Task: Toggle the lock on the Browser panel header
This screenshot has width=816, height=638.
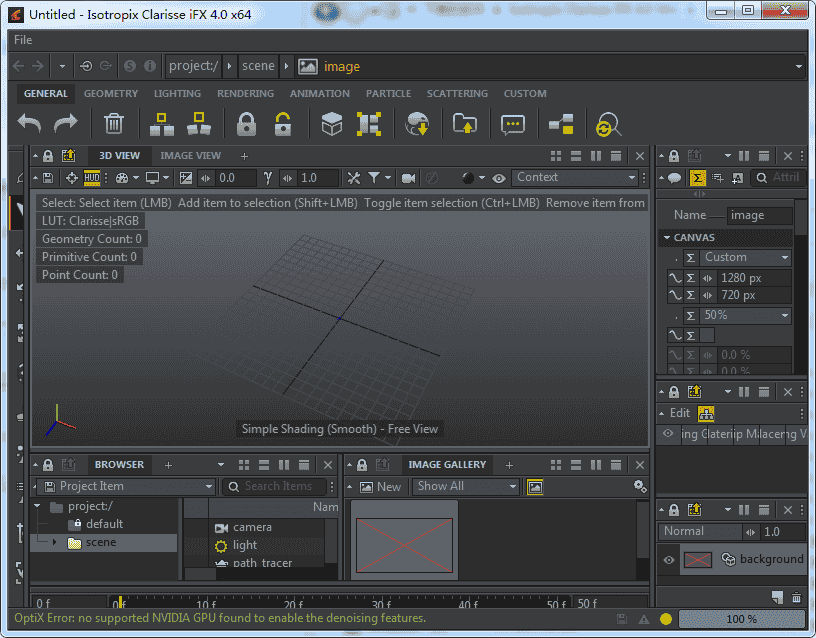Action: (x=48, y=464)
